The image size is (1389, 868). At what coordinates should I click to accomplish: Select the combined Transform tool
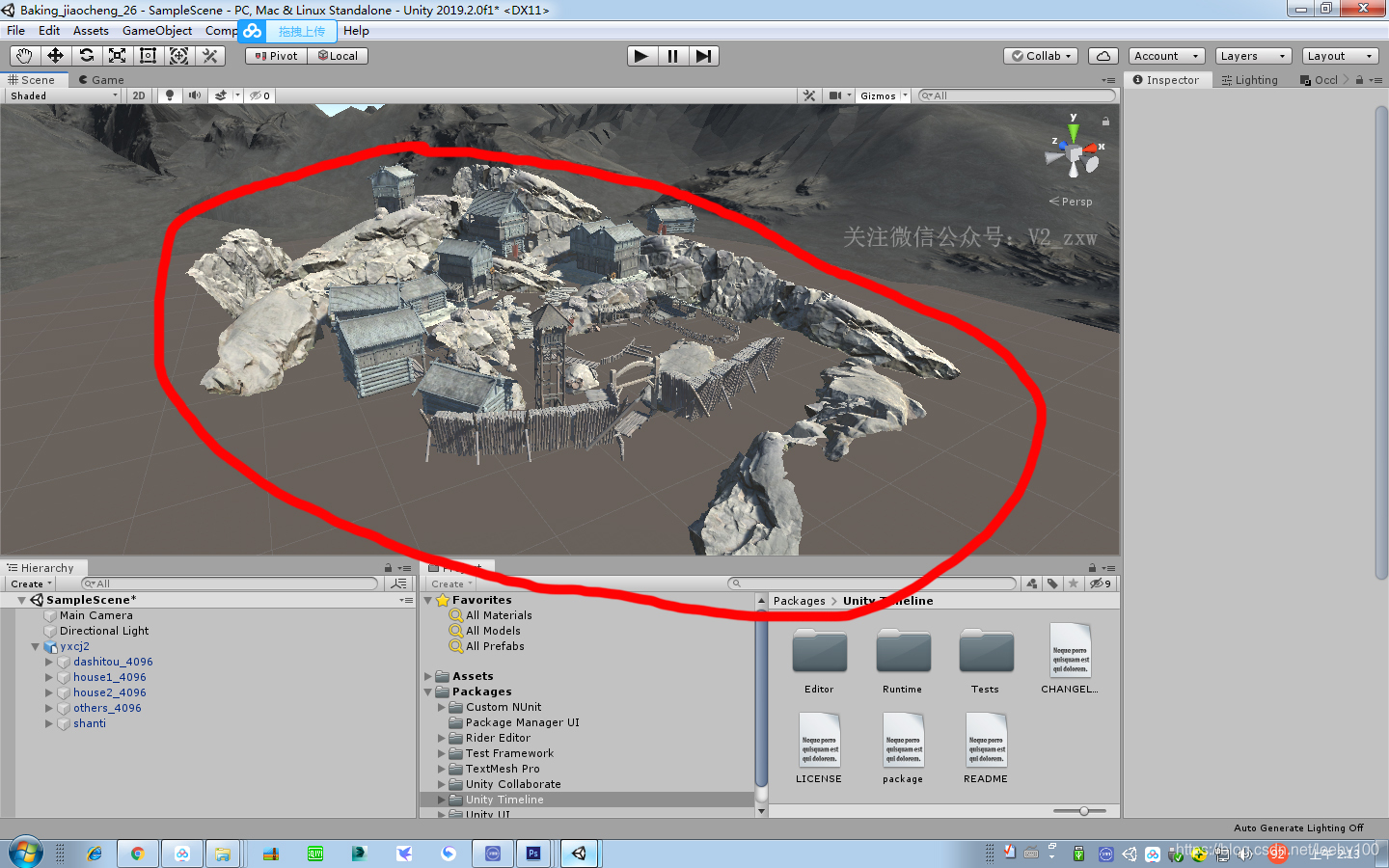178,56
